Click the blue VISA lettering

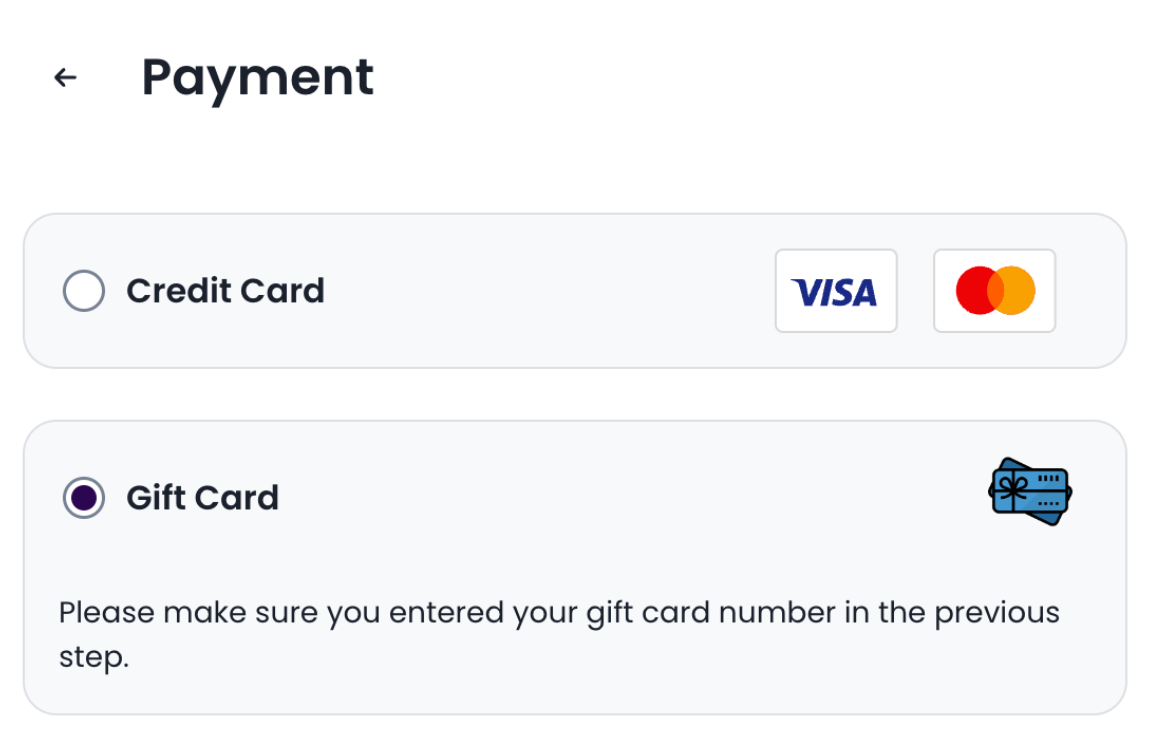pyautogui.click(x=834, y=292)
